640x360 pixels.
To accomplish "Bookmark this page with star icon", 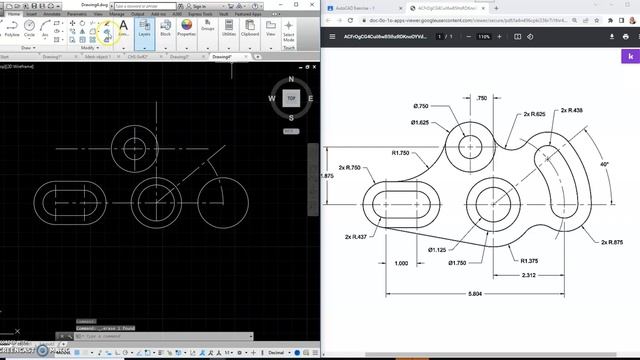I will [597, 20].
